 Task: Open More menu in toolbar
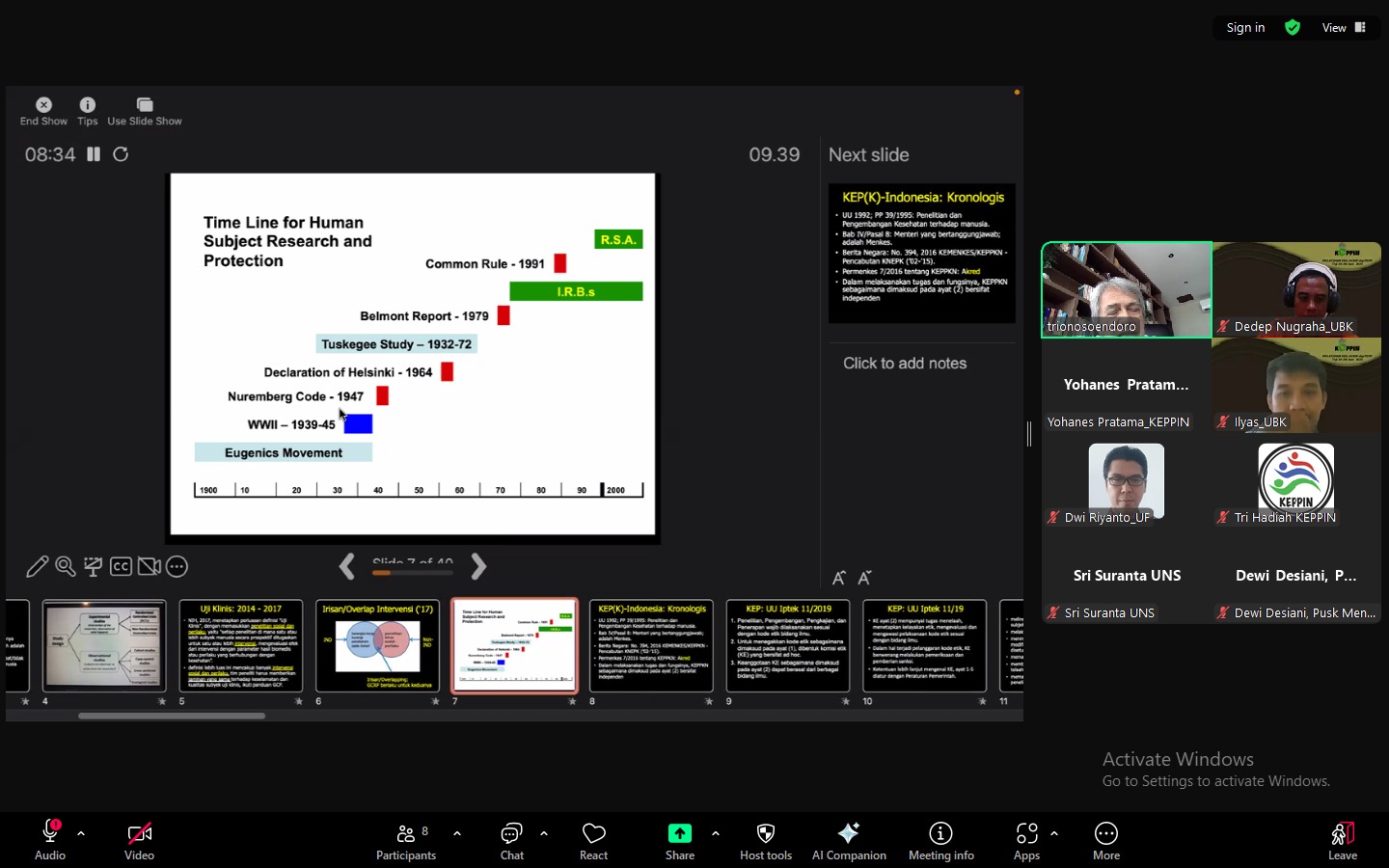pyautogui.click(x=1106, y=840)
